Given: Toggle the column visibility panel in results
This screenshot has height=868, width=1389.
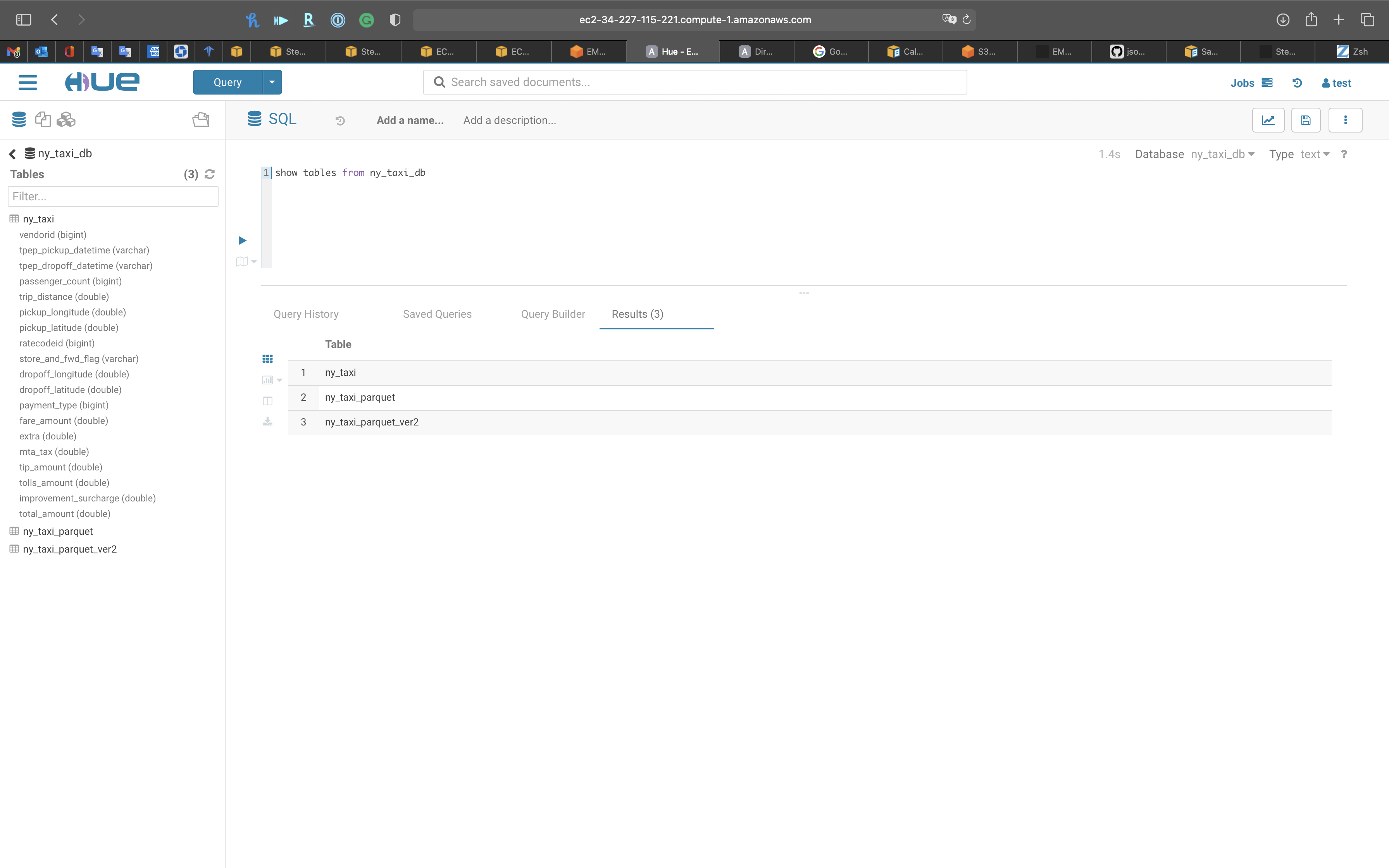Looking at the screenshot, I should pyautogui.click(x=267, y=401).
